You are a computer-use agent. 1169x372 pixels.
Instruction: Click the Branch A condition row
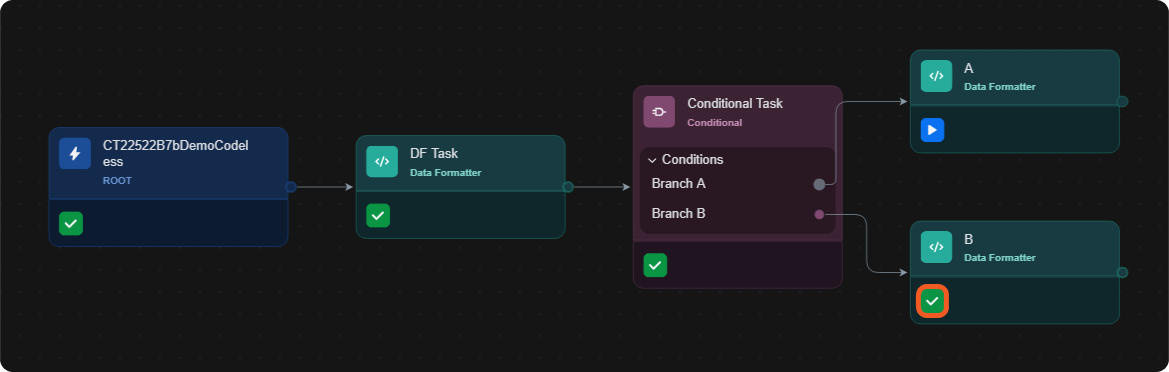coord(737,183)
